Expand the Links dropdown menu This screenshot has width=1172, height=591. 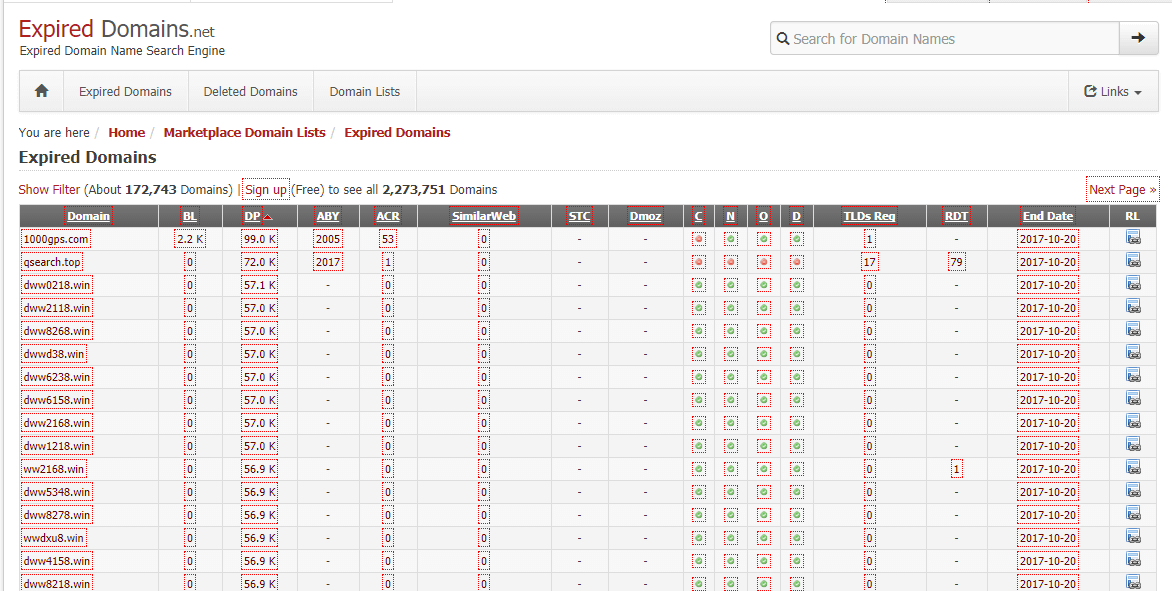(1113, 91)
